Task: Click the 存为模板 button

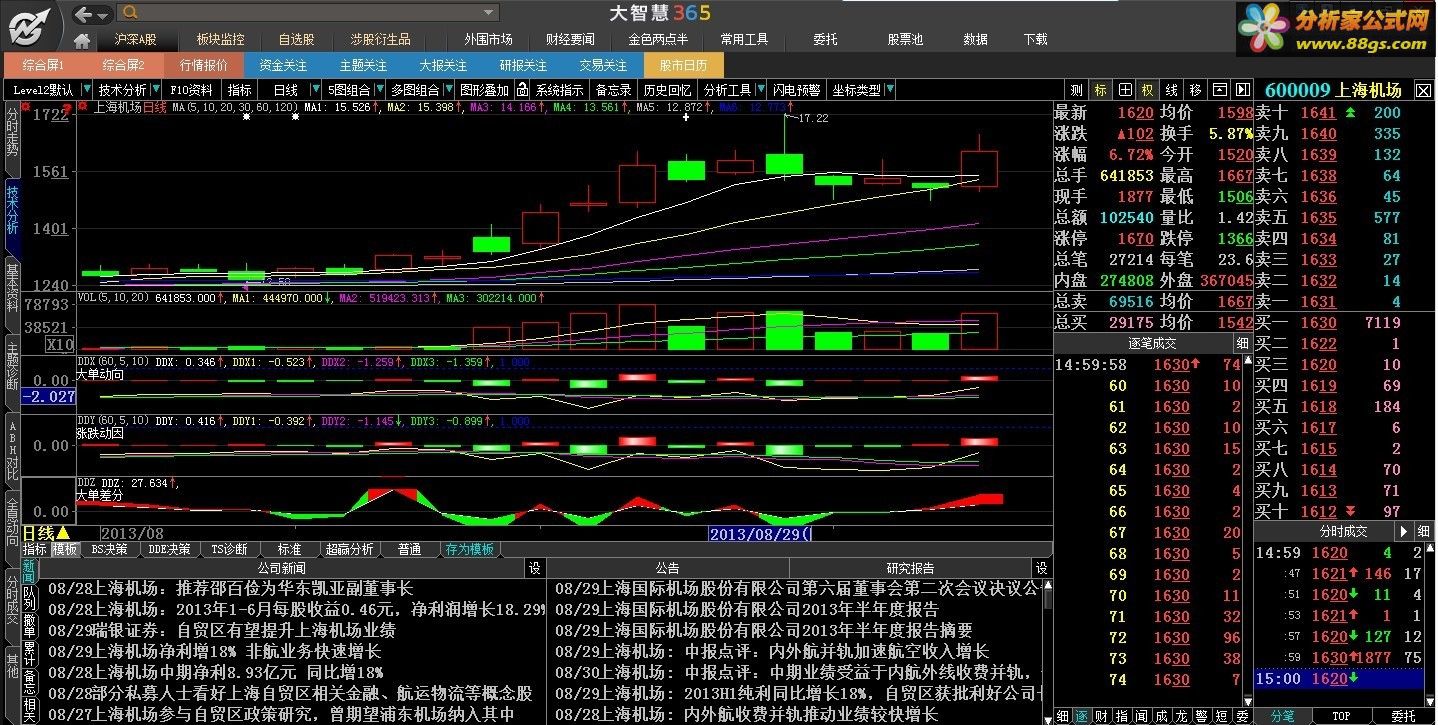Action: point(470,549)
